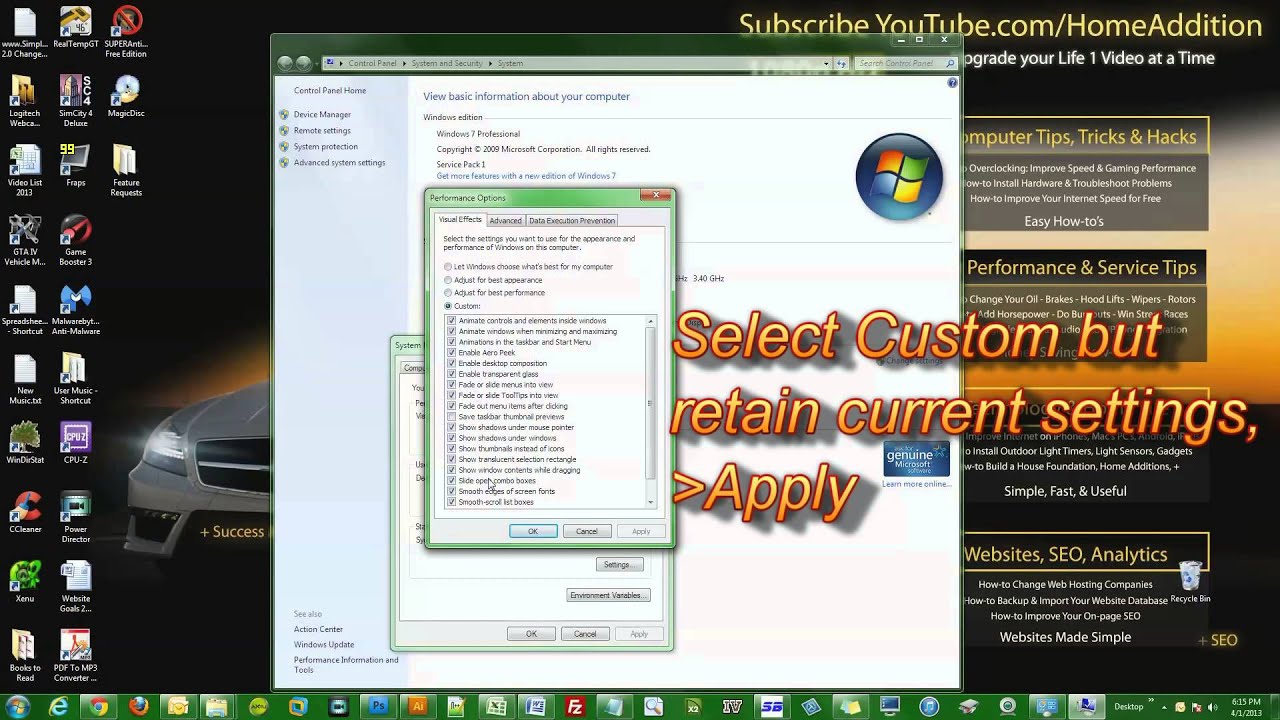
Task: Open the Recycle Bin icon
Action: pyautogui.click(x=1190, y=582)
